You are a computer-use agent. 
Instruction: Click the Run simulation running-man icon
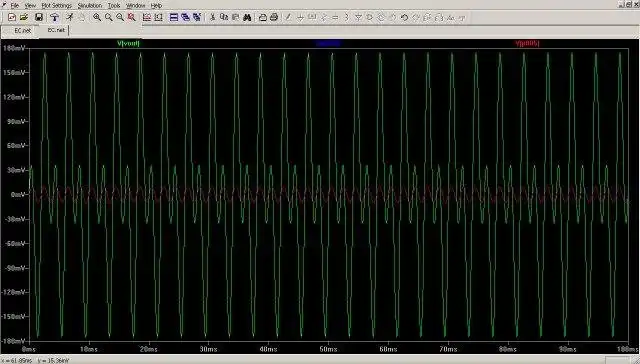[70, 17]
